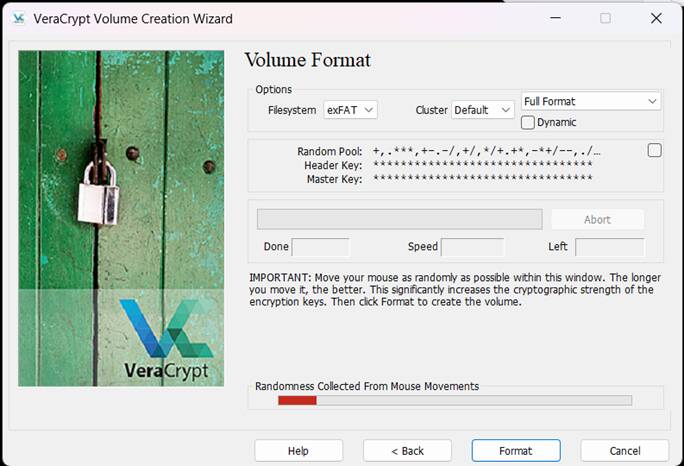The width and height of the screenshot is (684, 466).
Task: Click the VeraCrypt title bar icon
Action: (x=19, y=18)
